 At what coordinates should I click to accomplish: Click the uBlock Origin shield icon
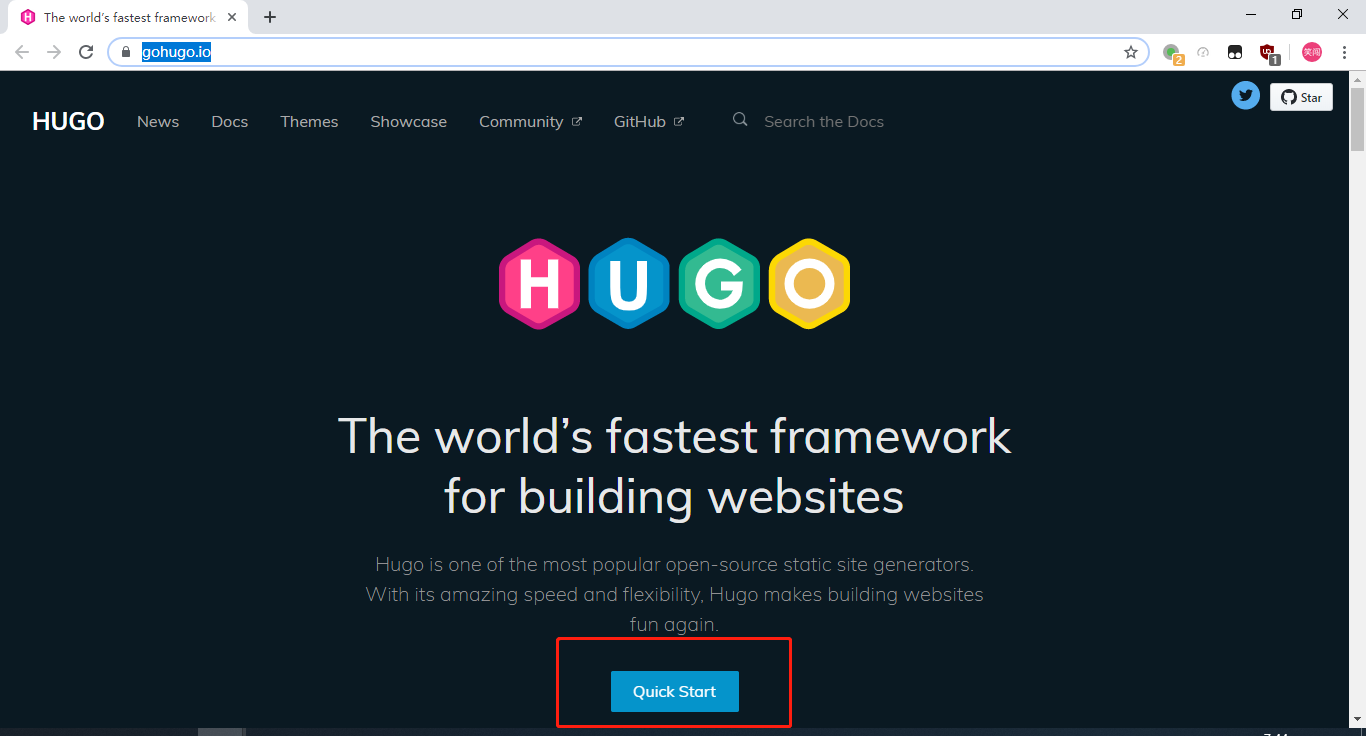pos(1268,52)
